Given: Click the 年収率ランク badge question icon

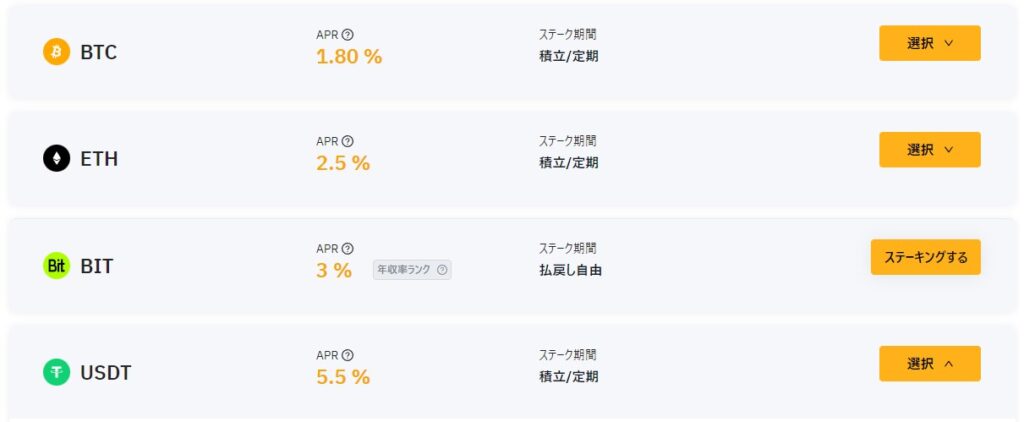Looking at the screenshot, I should 442,269.
